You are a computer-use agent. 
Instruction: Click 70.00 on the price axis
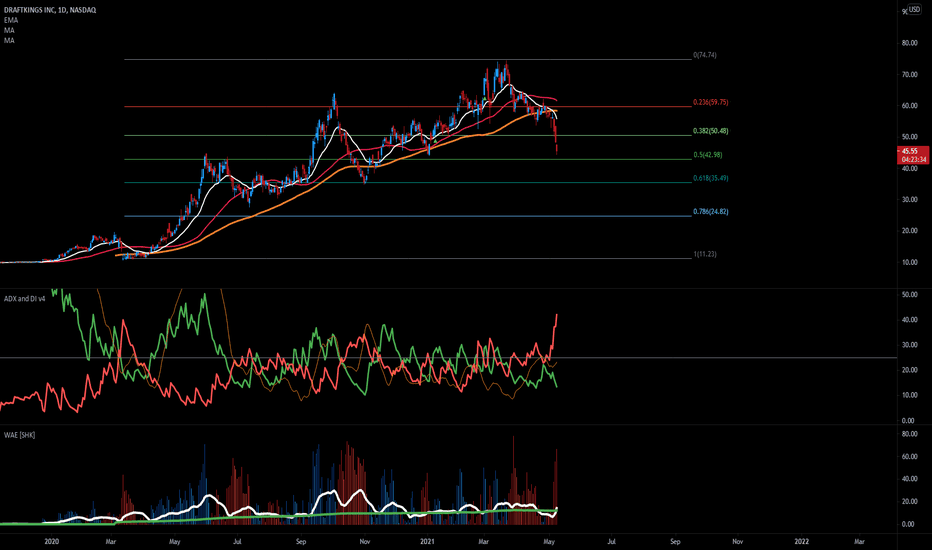909,75
